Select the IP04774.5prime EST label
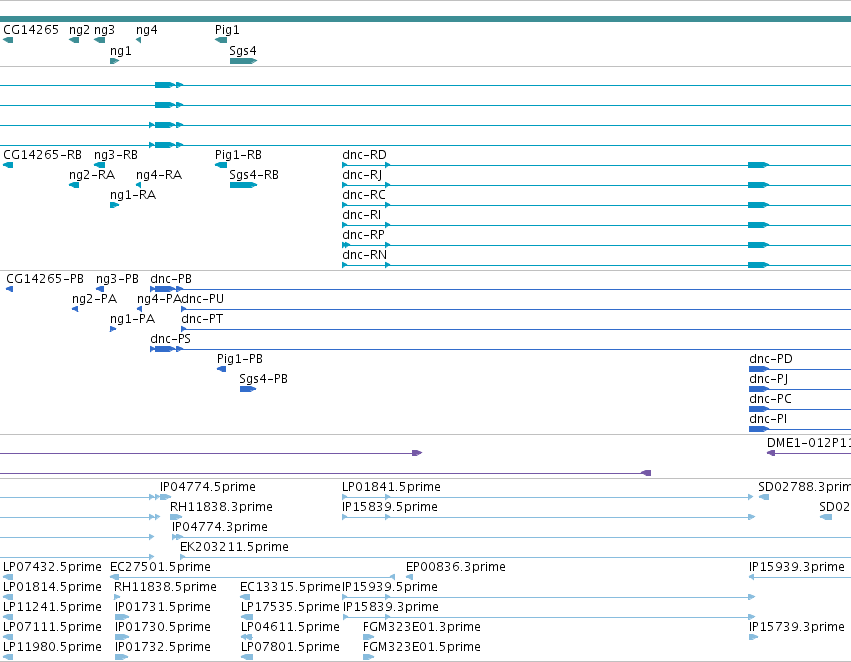This screenshot has width=851, height=662. (208, 487)
